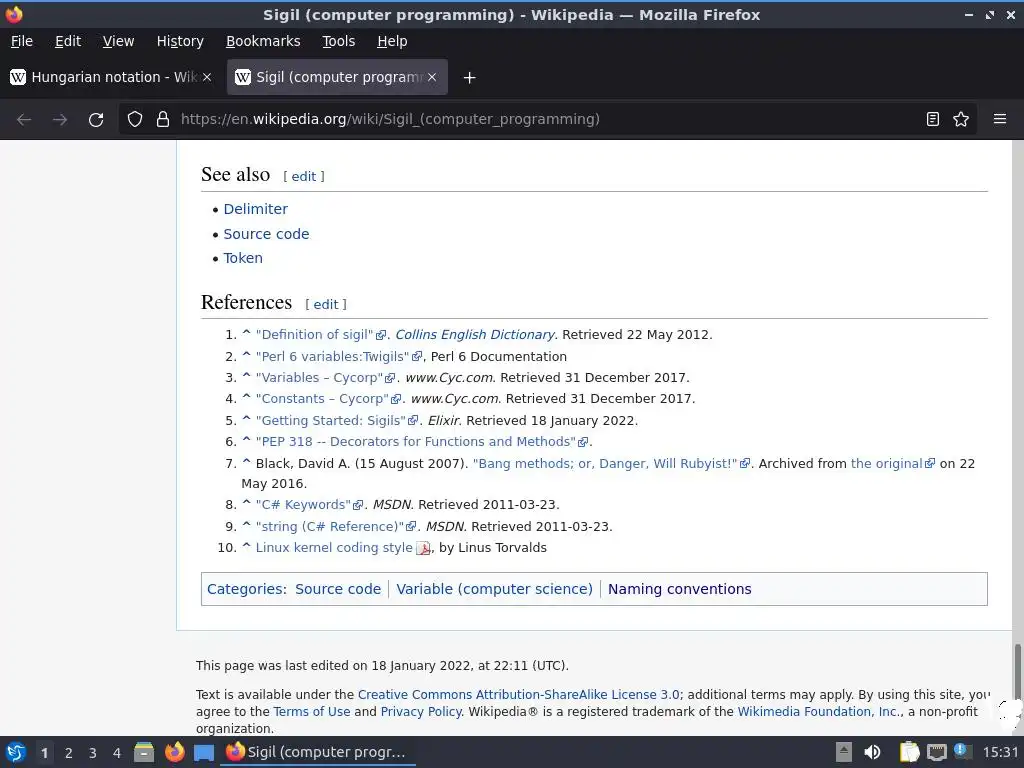The height and width of the screenshot is (768, 1024).
Task: Toggle reader view for this page
Action: pyautogui.click(x=933, y=119)
